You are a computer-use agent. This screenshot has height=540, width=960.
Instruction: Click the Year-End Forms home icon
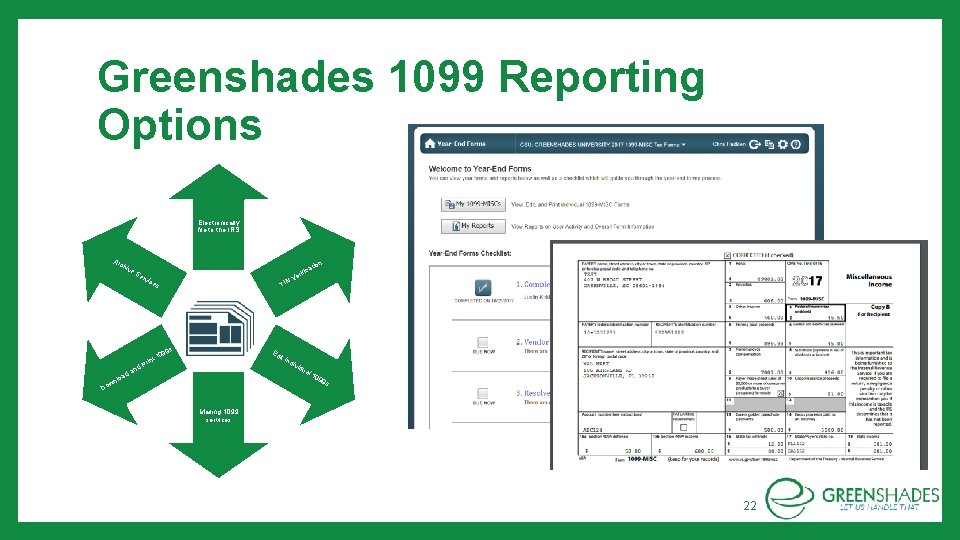point(430,144)
